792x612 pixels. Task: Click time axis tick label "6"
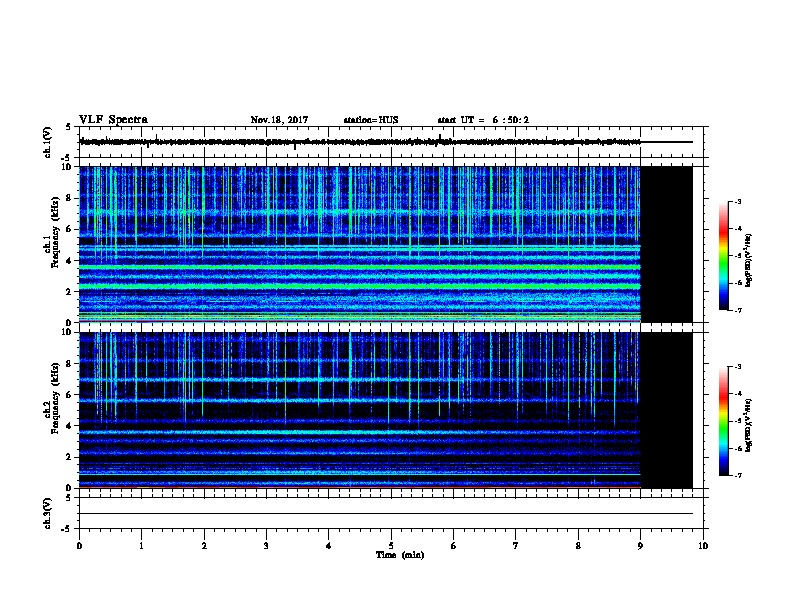[454, 546]
